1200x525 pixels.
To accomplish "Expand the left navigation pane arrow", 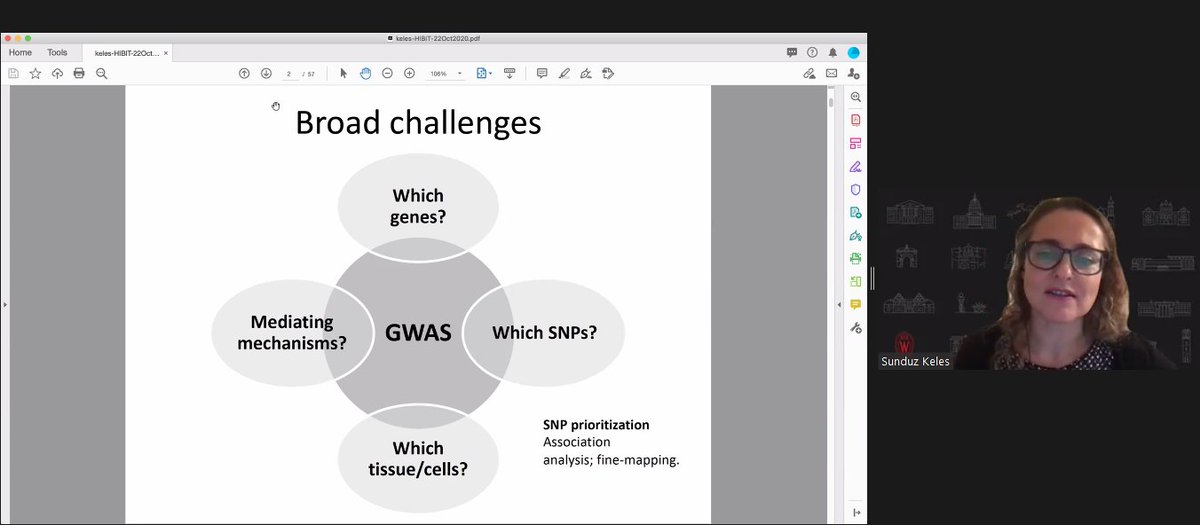I will 5,304.
